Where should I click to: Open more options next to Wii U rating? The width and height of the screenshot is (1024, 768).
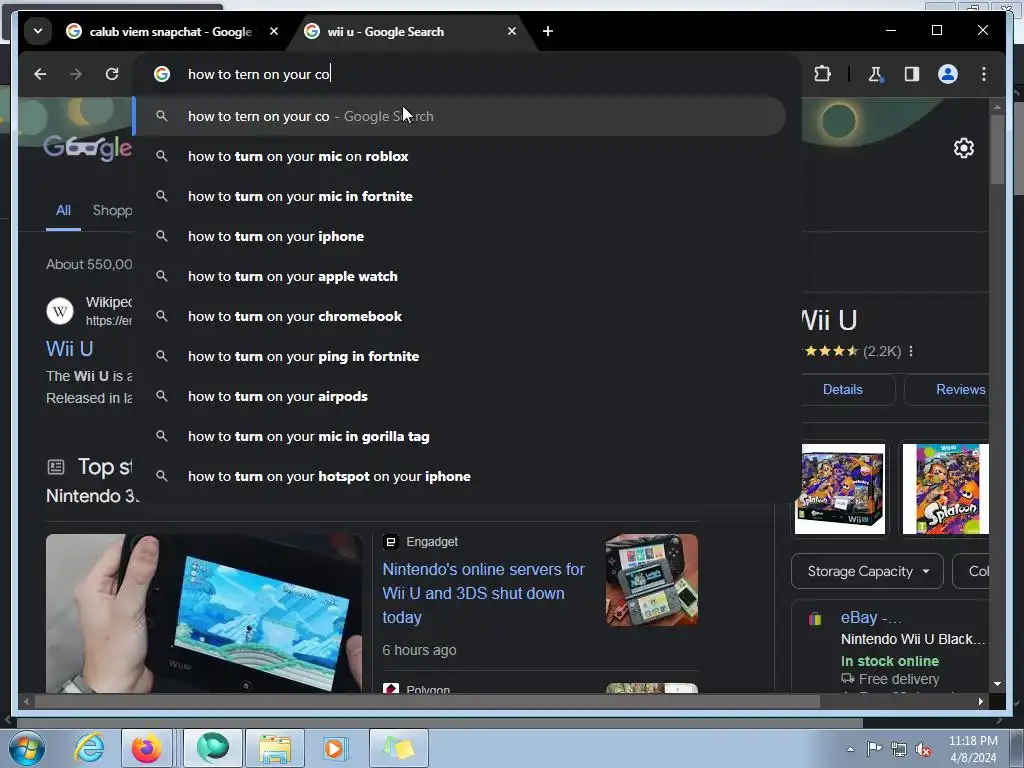coord(911,351)
